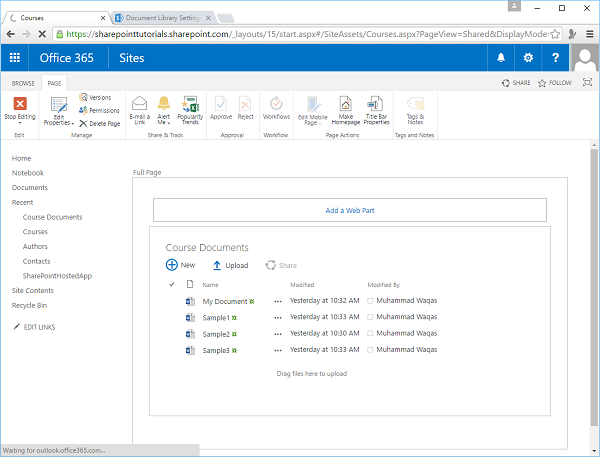This screenshot has height=457, width=600.
Task: Check the box beside Muhammad Waqas for Sample1
Action: (x=371, y=317)
